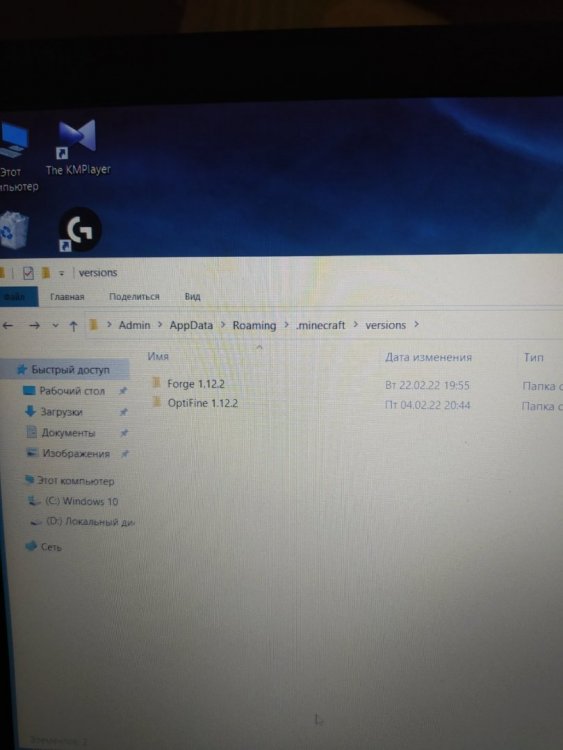Screen dimensions: 563x750
Task: Open (D:) Локальный диск drive
Action: pos(90,522)
